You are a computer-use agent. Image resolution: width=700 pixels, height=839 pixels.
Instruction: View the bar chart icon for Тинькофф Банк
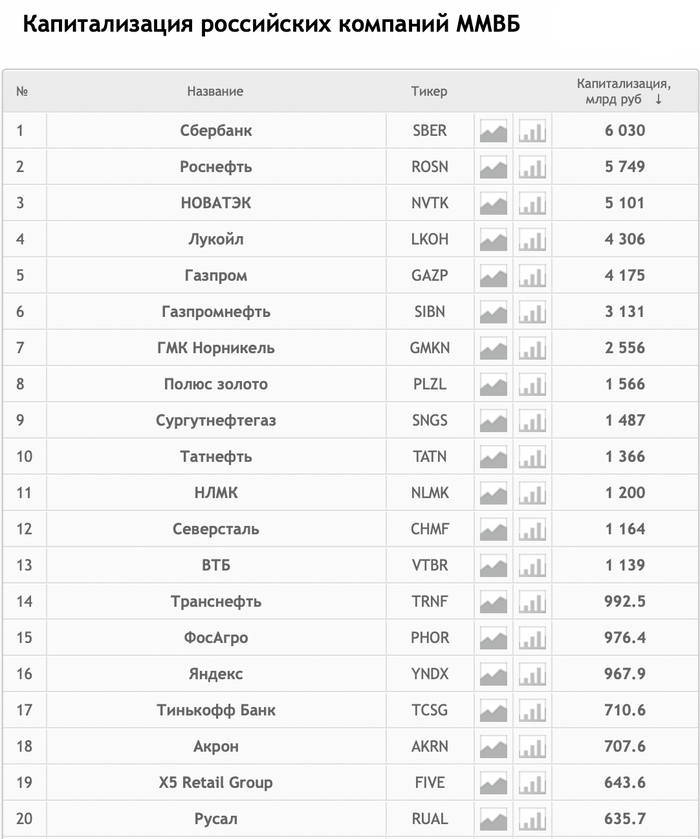click(532, 711)
